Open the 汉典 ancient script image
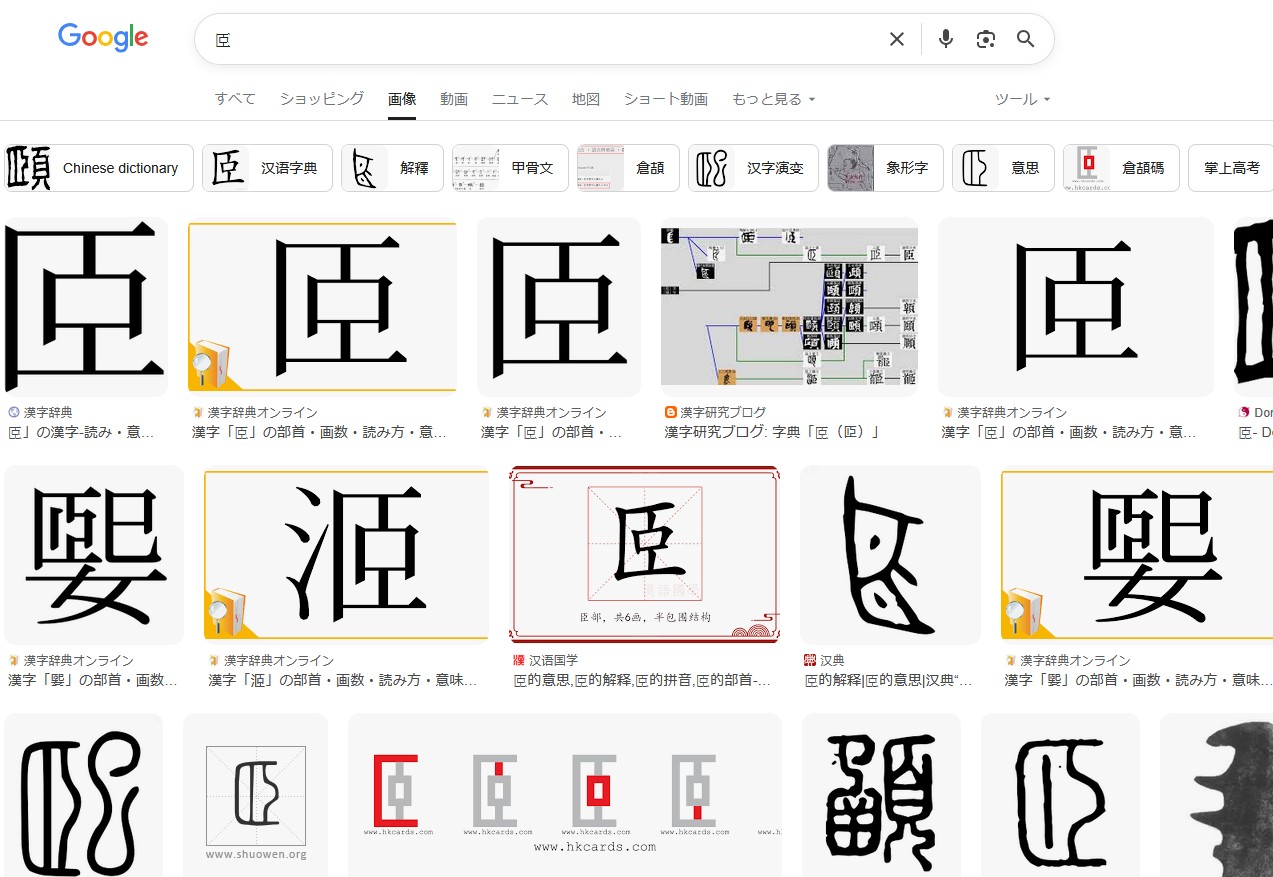Viewport: 1273px width, 877px height. pyautogui.click(x=890, y=555)
